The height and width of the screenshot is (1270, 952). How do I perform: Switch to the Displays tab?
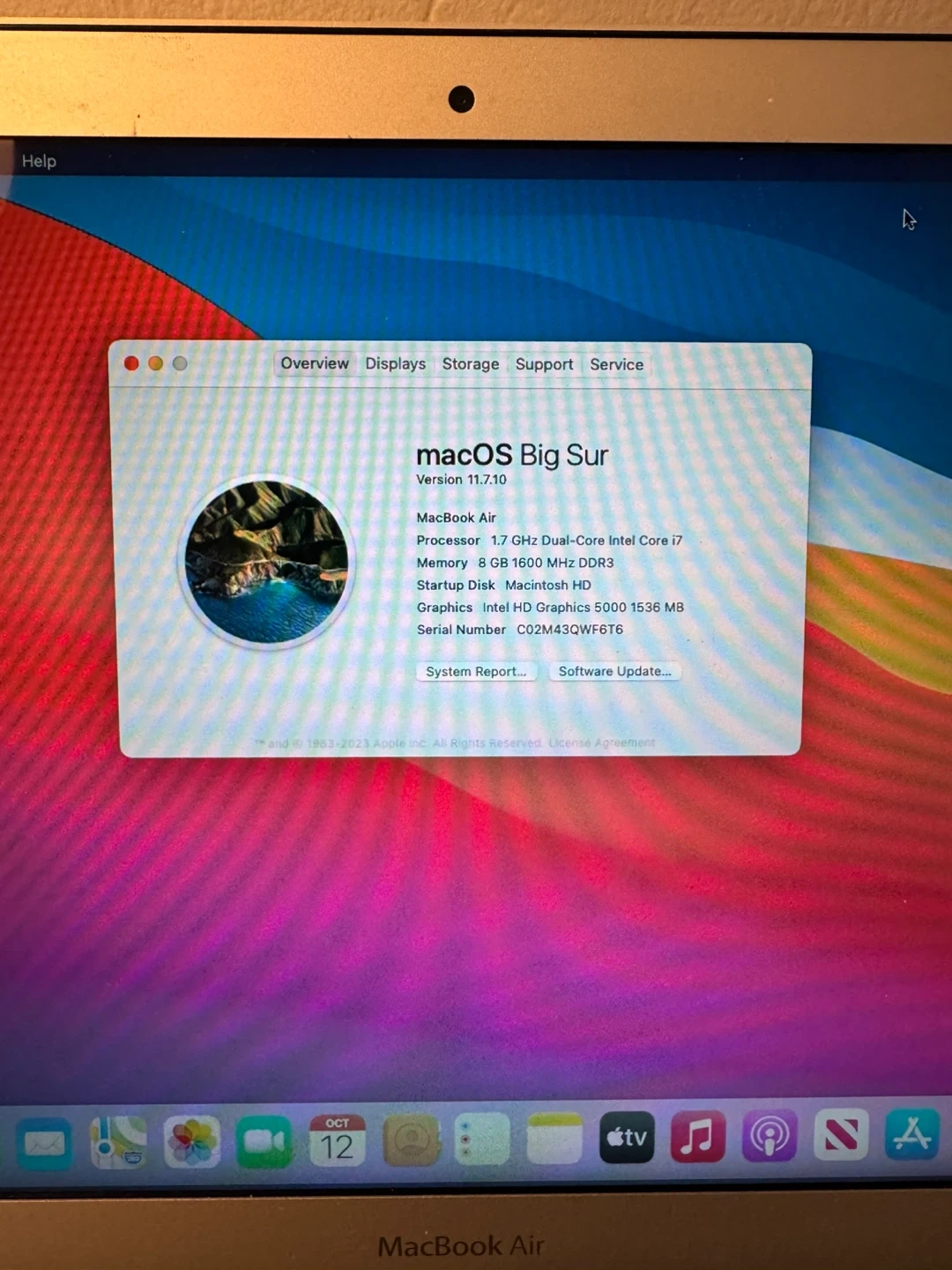pos(395,364)
